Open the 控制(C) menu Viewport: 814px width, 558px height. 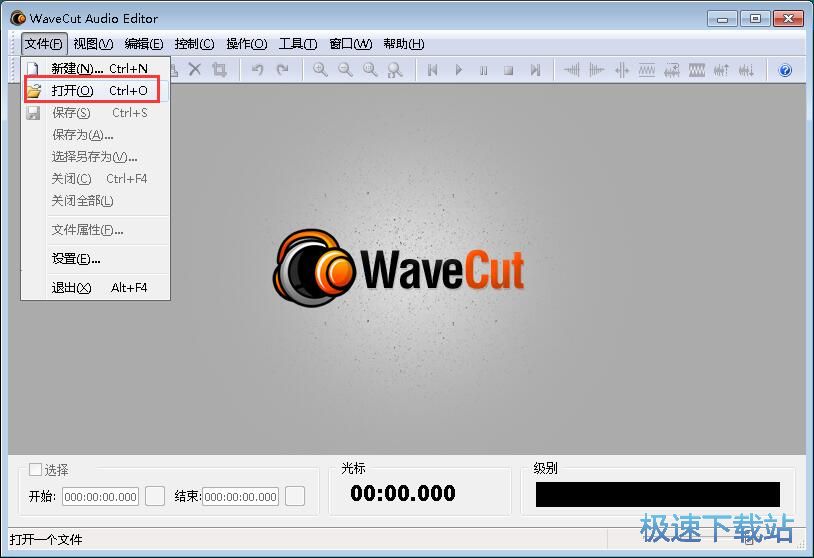pos(194,44)
